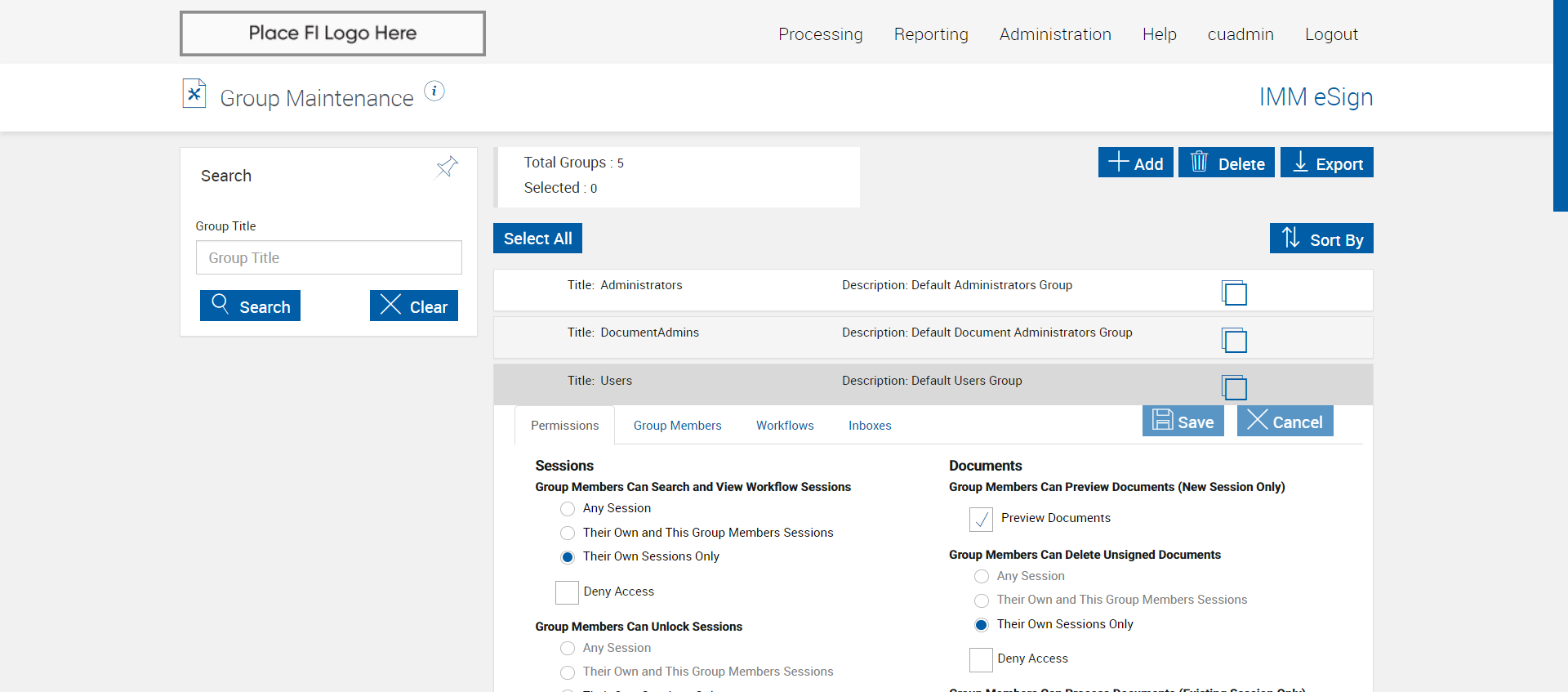1568x692 pixels.
Task: Click the Delete button with trash icon
Action: 1226,163
